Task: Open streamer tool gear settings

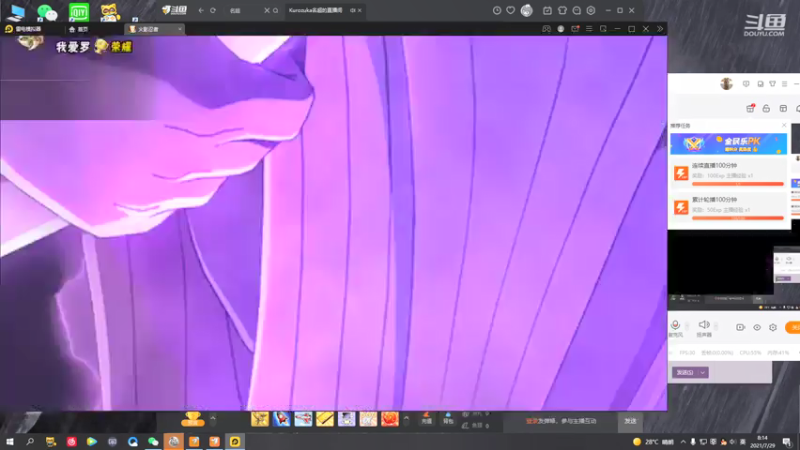Action: click(773, 327)
